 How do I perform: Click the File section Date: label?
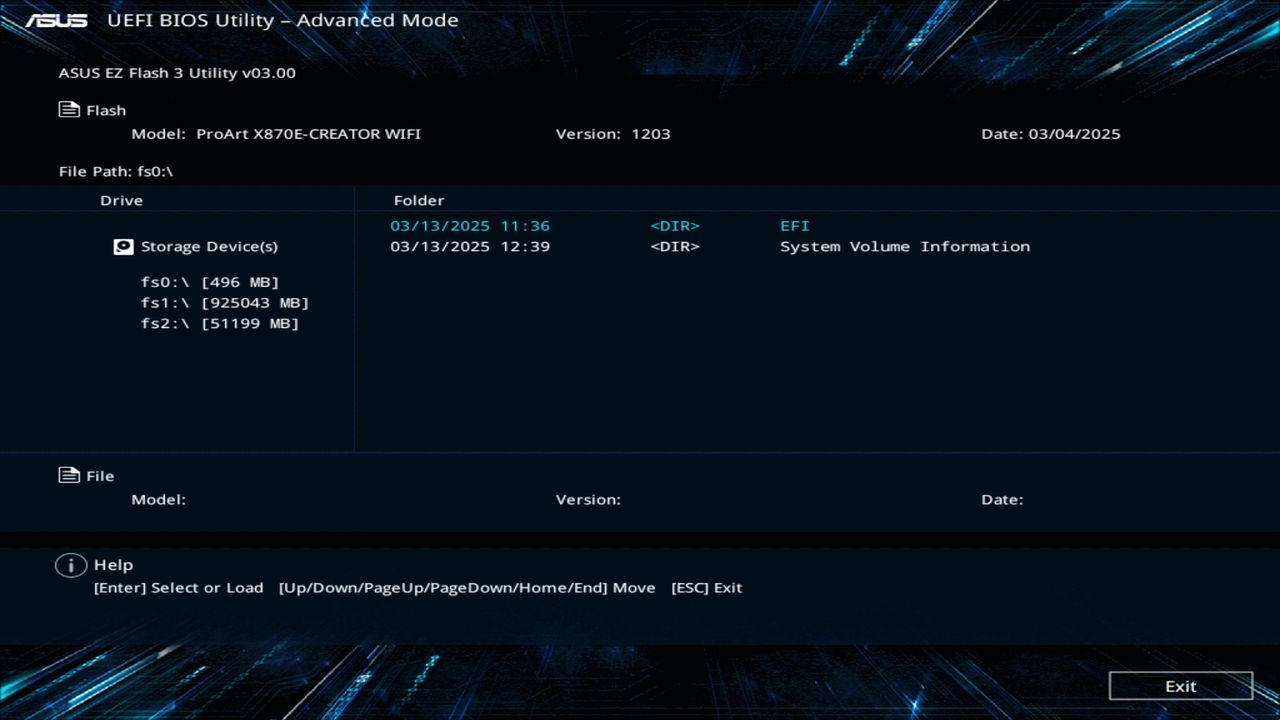[x=1002, y=499]
